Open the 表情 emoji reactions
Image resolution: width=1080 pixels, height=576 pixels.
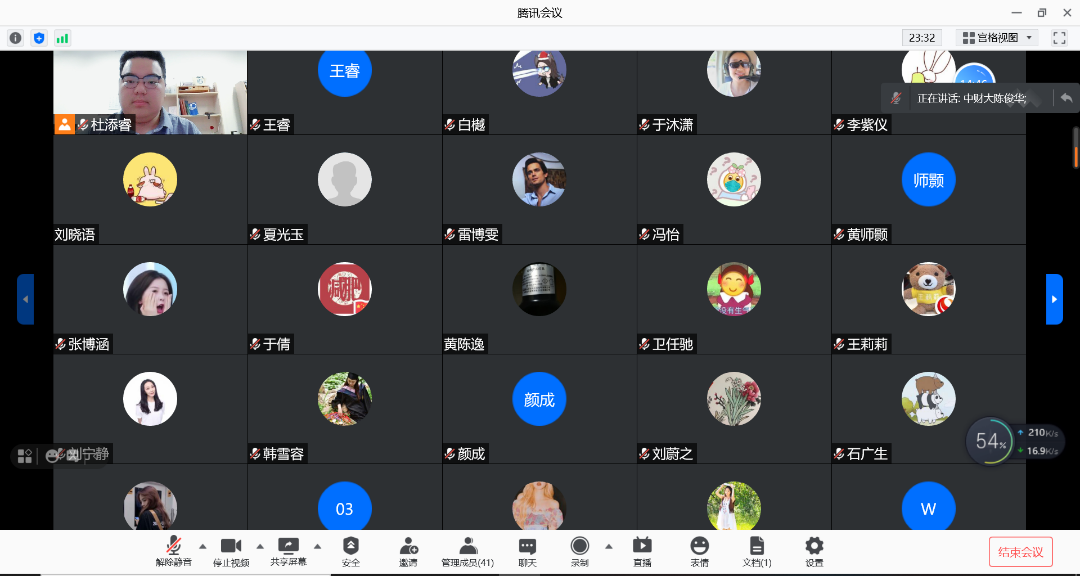pyautogui.click(x=699, y=551)
